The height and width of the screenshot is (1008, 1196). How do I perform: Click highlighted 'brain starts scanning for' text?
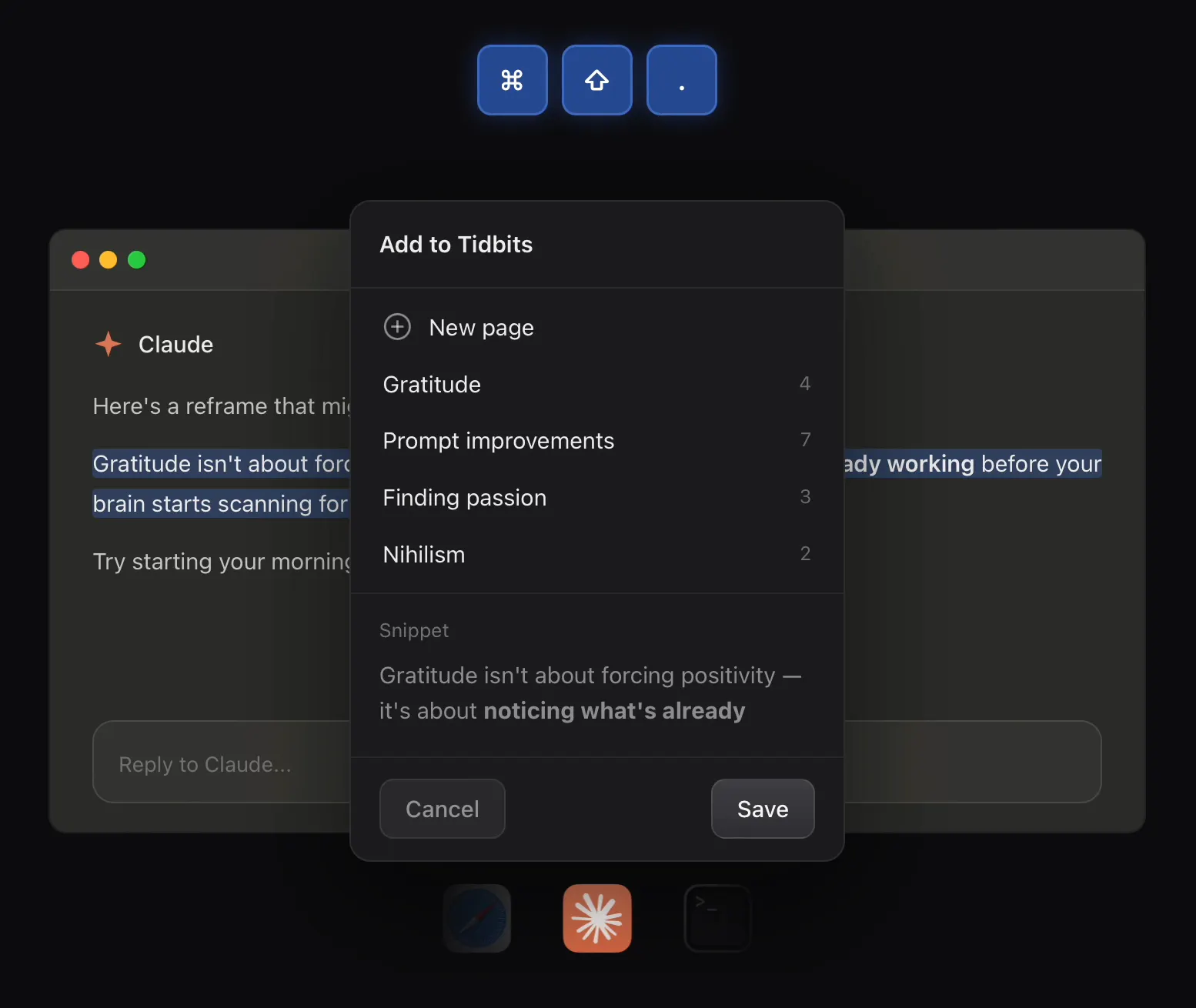click(x=221, y=503)
